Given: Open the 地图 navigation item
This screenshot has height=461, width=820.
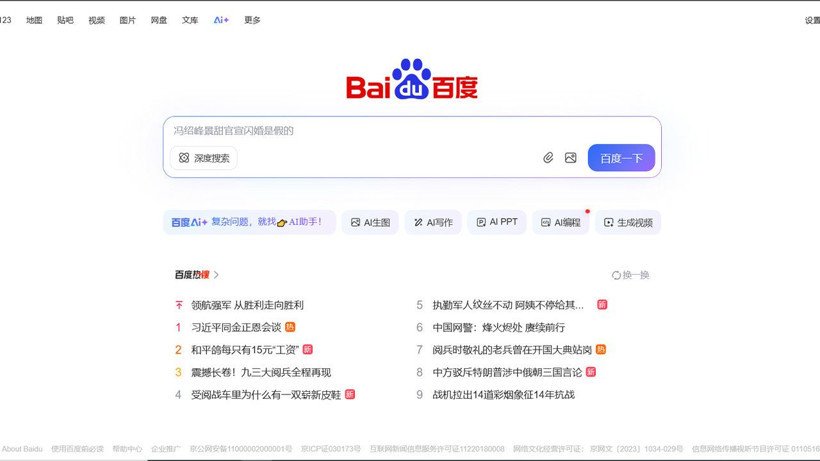Looking at the screenshot, I should 34,20.
